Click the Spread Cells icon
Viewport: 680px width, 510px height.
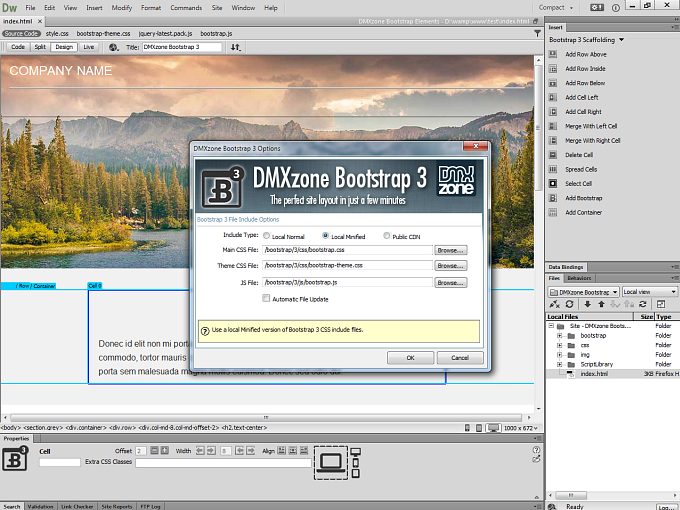point(553,169)
